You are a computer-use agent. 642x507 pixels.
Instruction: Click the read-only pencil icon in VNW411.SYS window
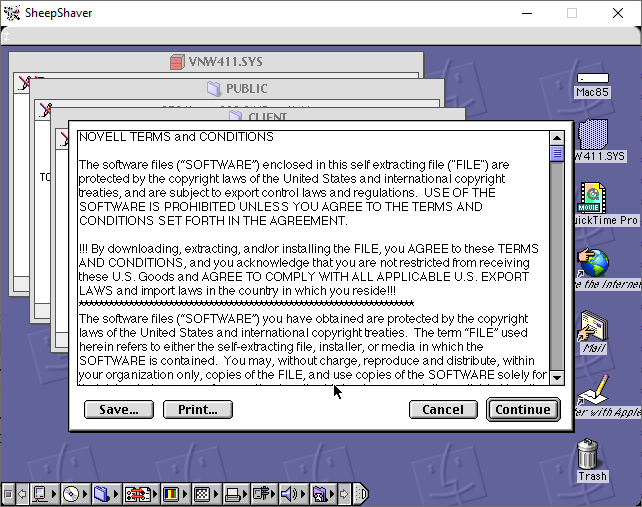coord(25,83)
